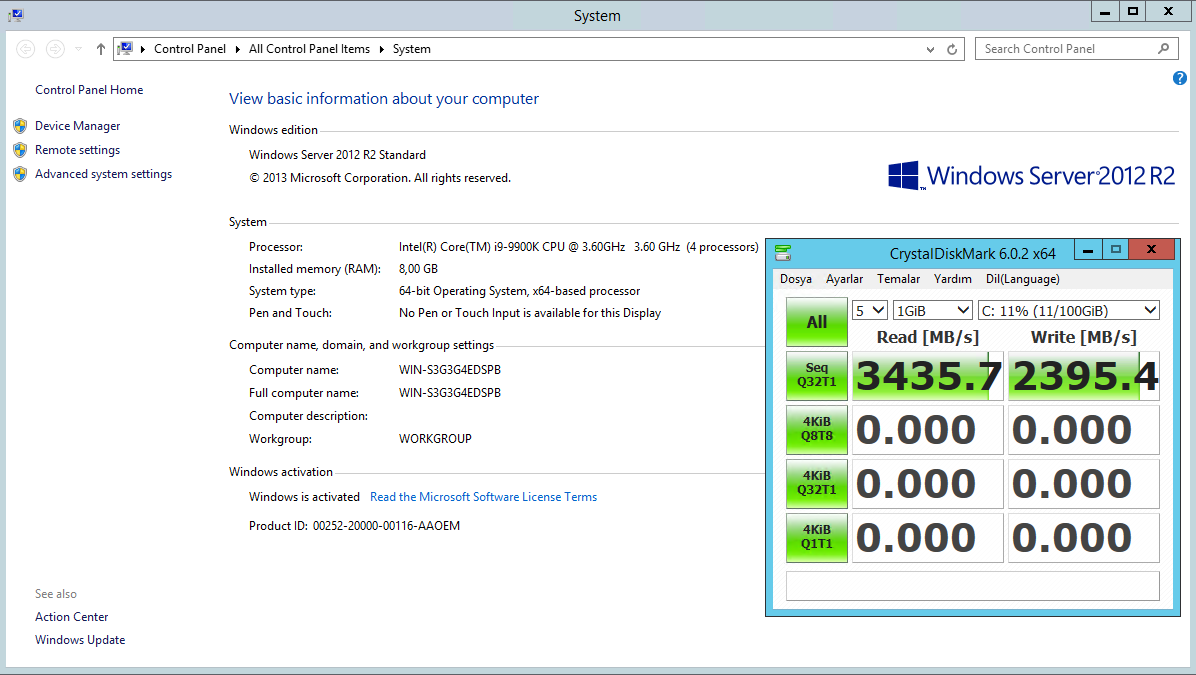Minimize the CrystalDiskMark window

coord(1088,249)
